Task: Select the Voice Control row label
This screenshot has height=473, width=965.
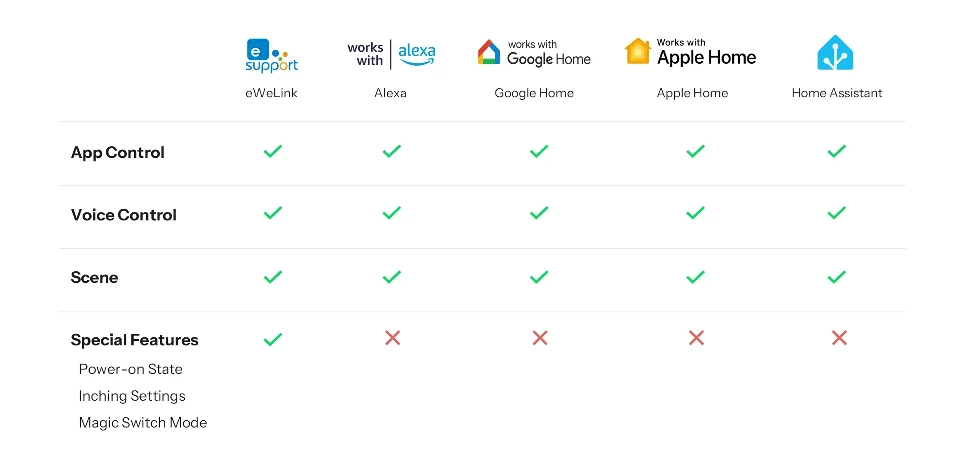Action: click(124, 215)
